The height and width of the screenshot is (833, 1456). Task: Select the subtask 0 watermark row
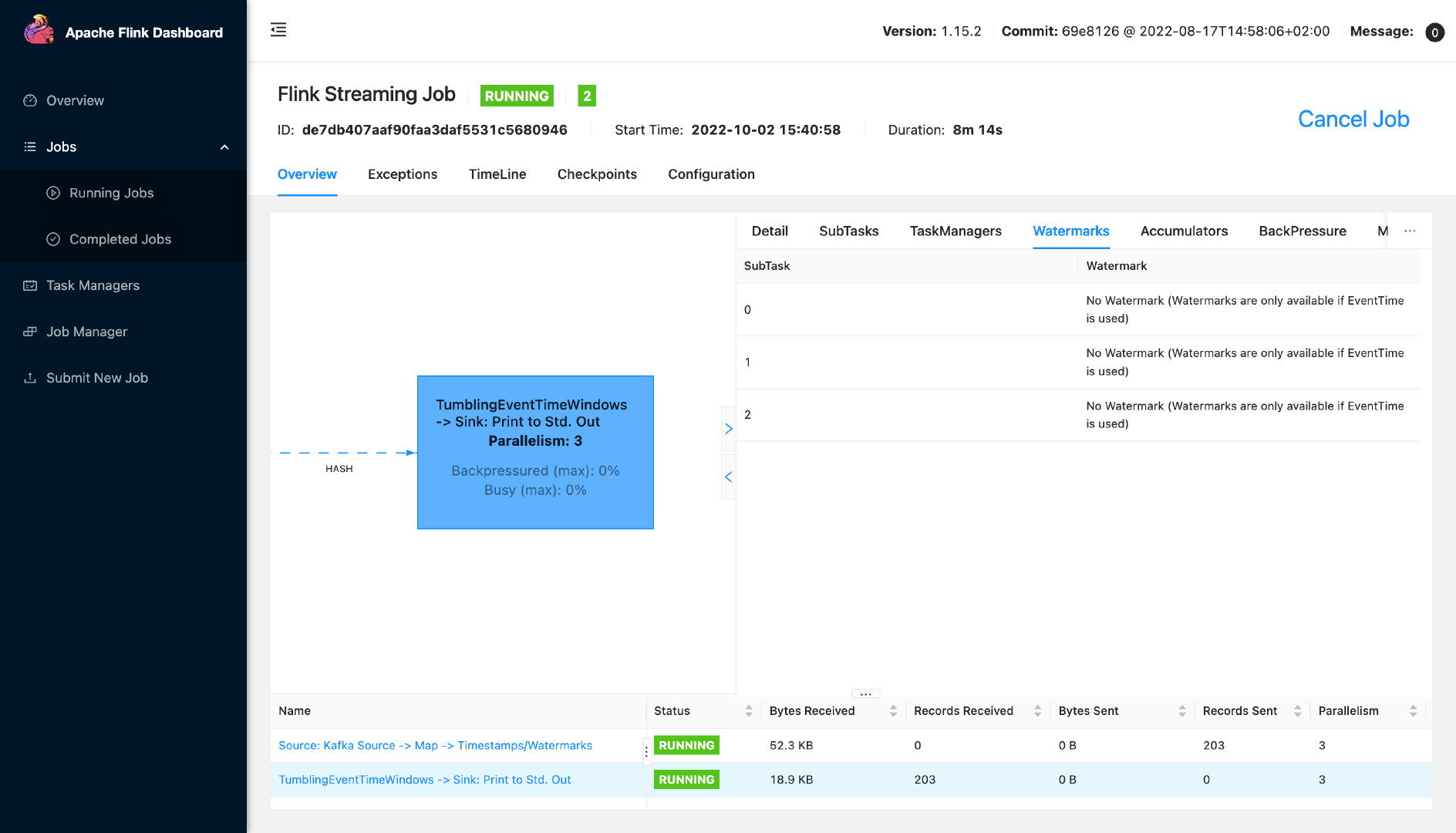(1078, 309)
